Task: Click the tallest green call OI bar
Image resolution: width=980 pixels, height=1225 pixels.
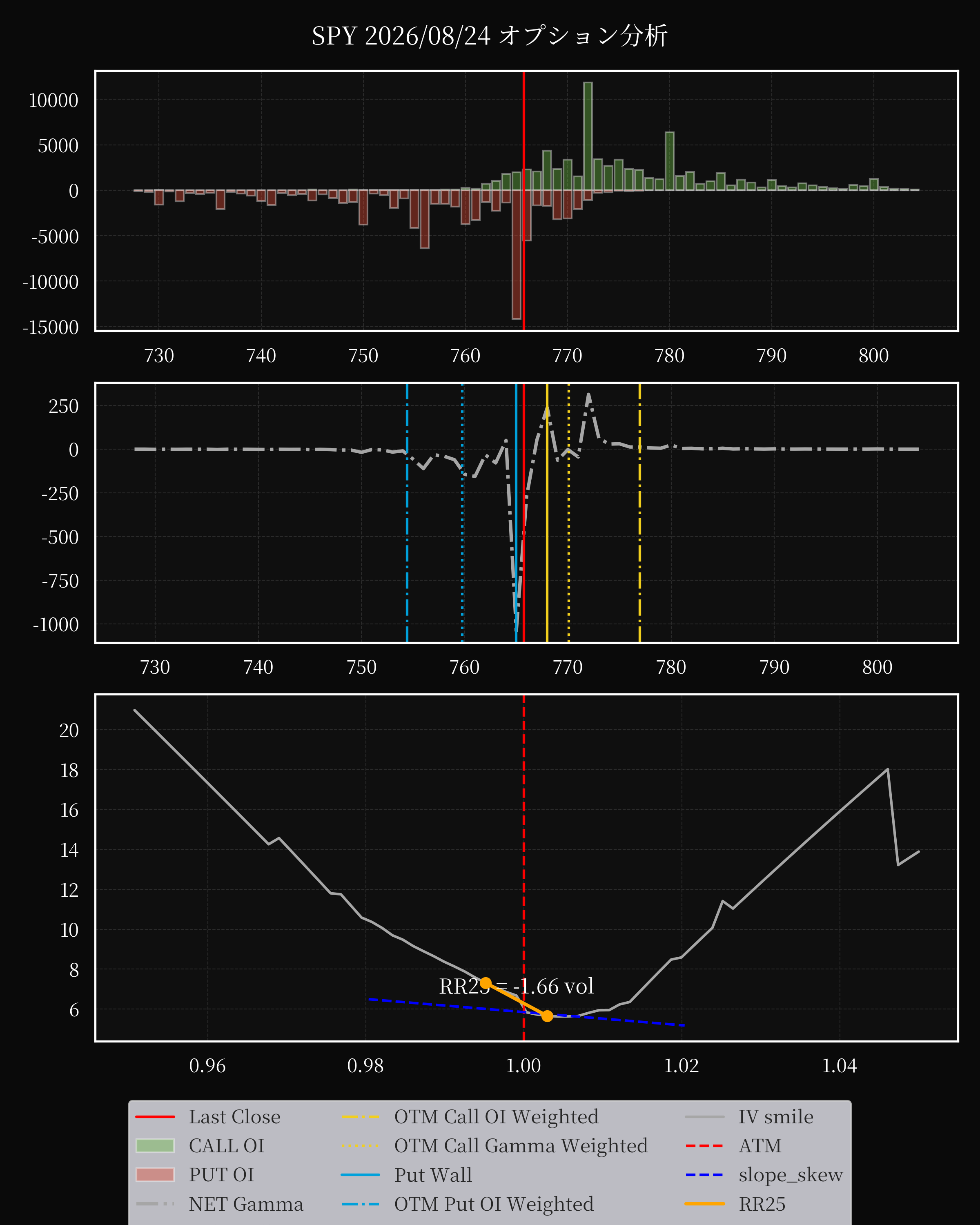Action: (588, 136)
